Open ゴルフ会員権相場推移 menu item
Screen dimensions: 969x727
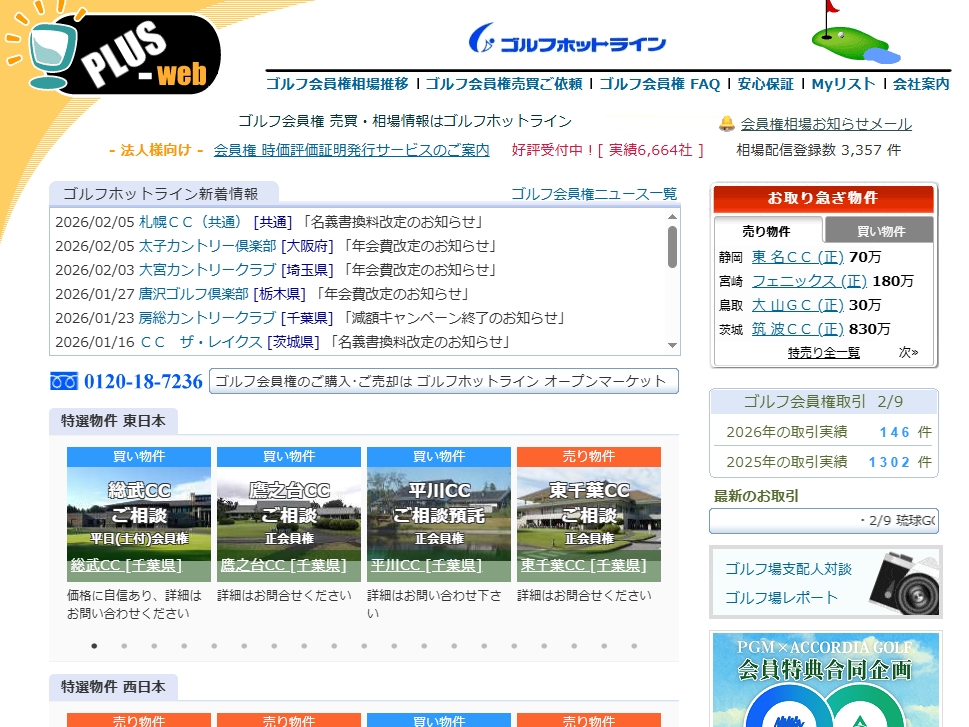click(337, 84)
